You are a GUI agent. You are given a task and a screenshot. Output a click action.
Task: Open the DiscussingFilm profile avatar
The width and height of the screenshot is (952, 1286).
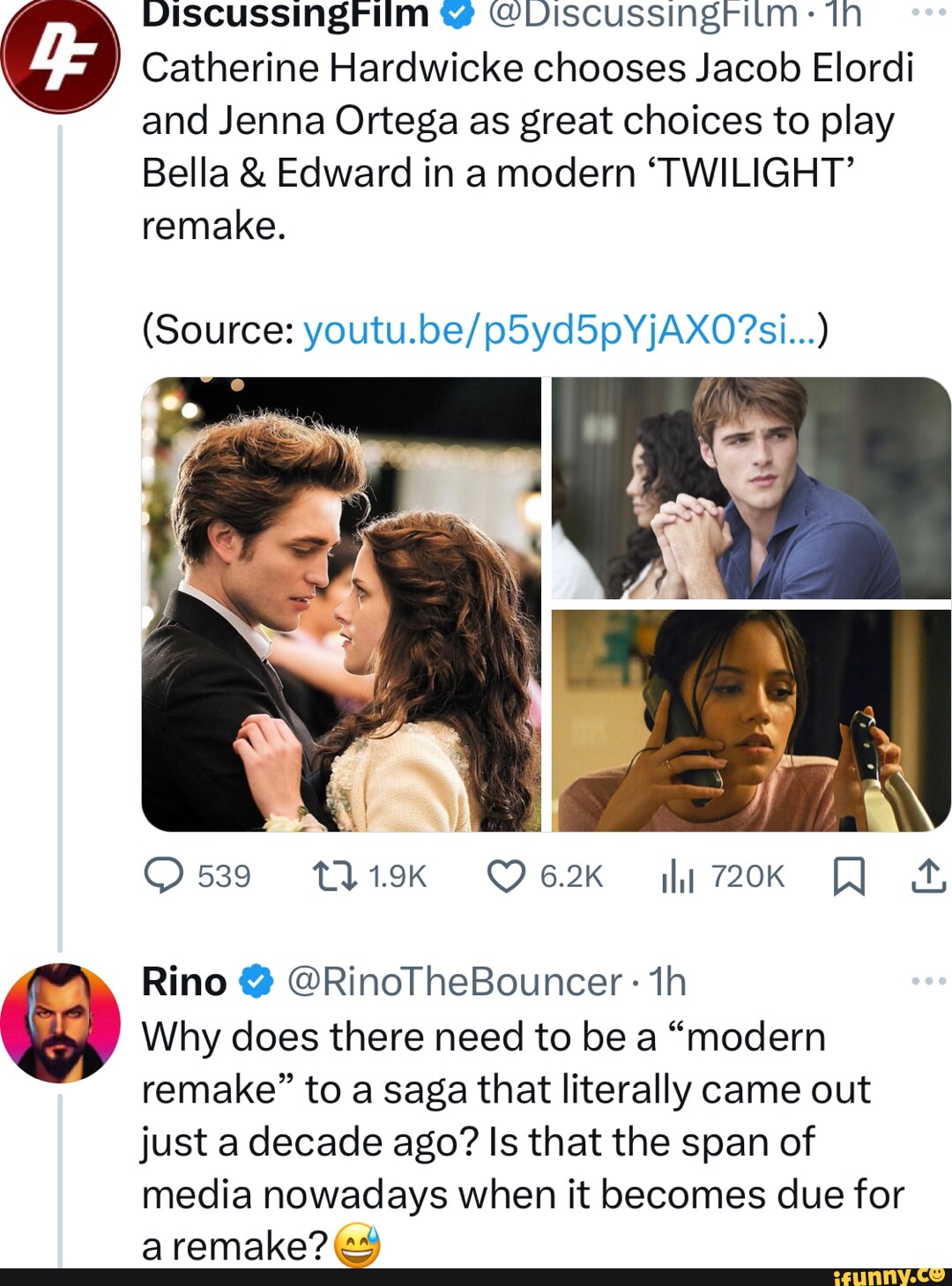58,56
